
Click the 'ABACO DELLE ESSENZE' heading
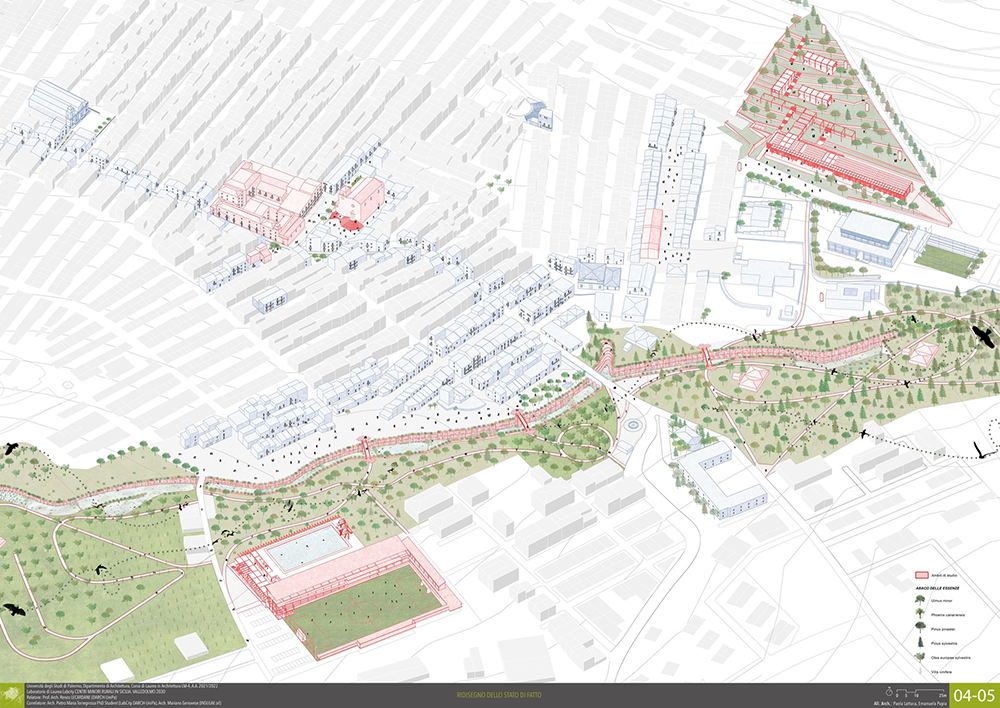pos(938,588)
